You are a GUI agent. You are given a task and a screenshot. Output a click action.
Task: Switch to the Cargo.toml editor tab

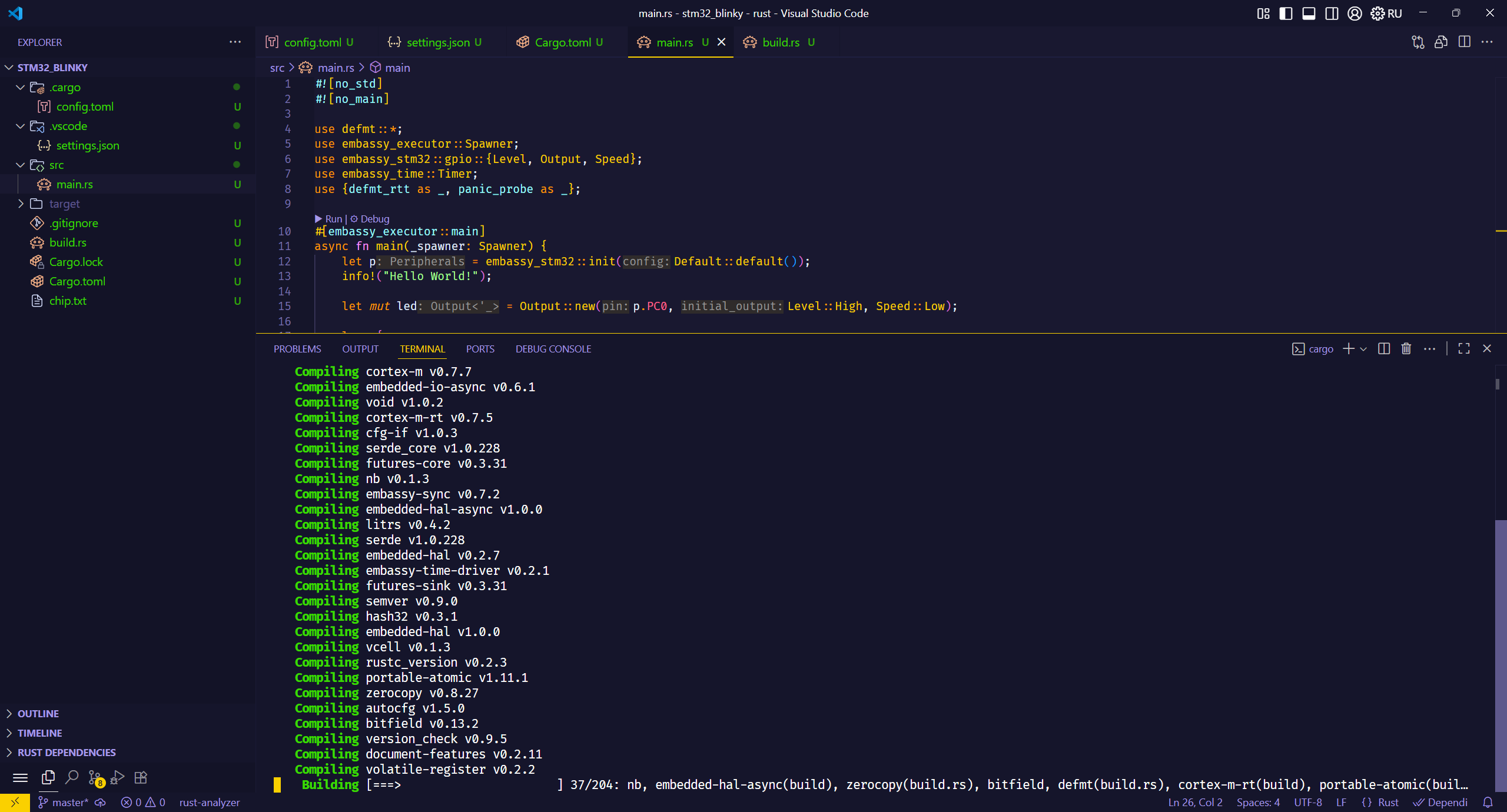[562, 42]
